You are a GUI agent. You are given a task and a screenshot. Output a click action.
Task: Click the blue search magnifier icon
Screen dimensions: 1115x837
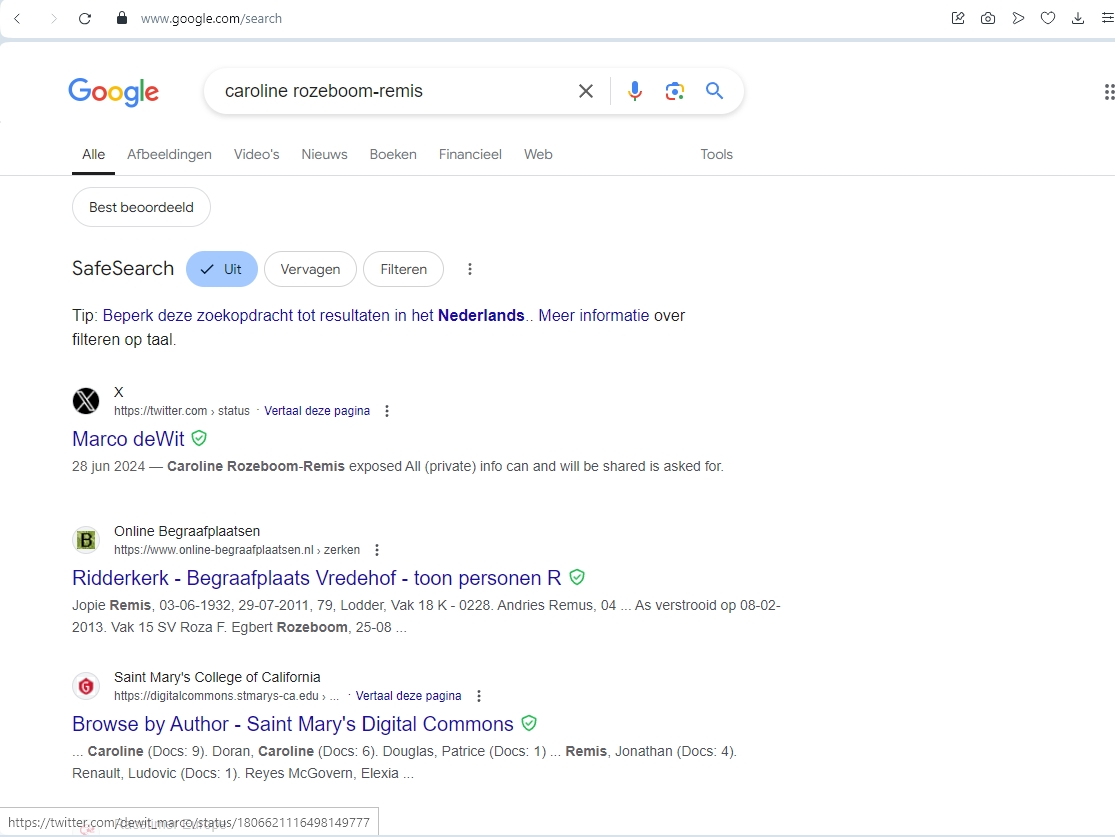[714, 91]
